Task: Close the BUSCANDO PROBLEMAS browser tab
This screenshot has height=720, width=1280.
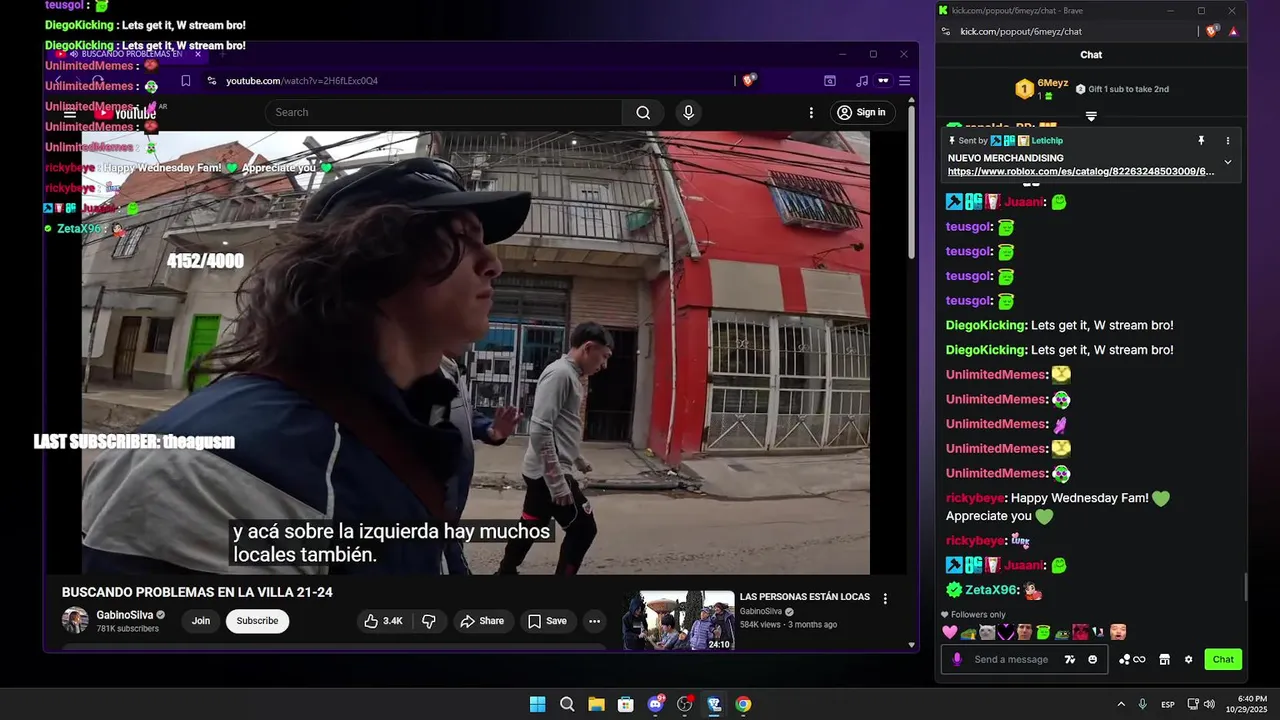Action: click(197, 54)
